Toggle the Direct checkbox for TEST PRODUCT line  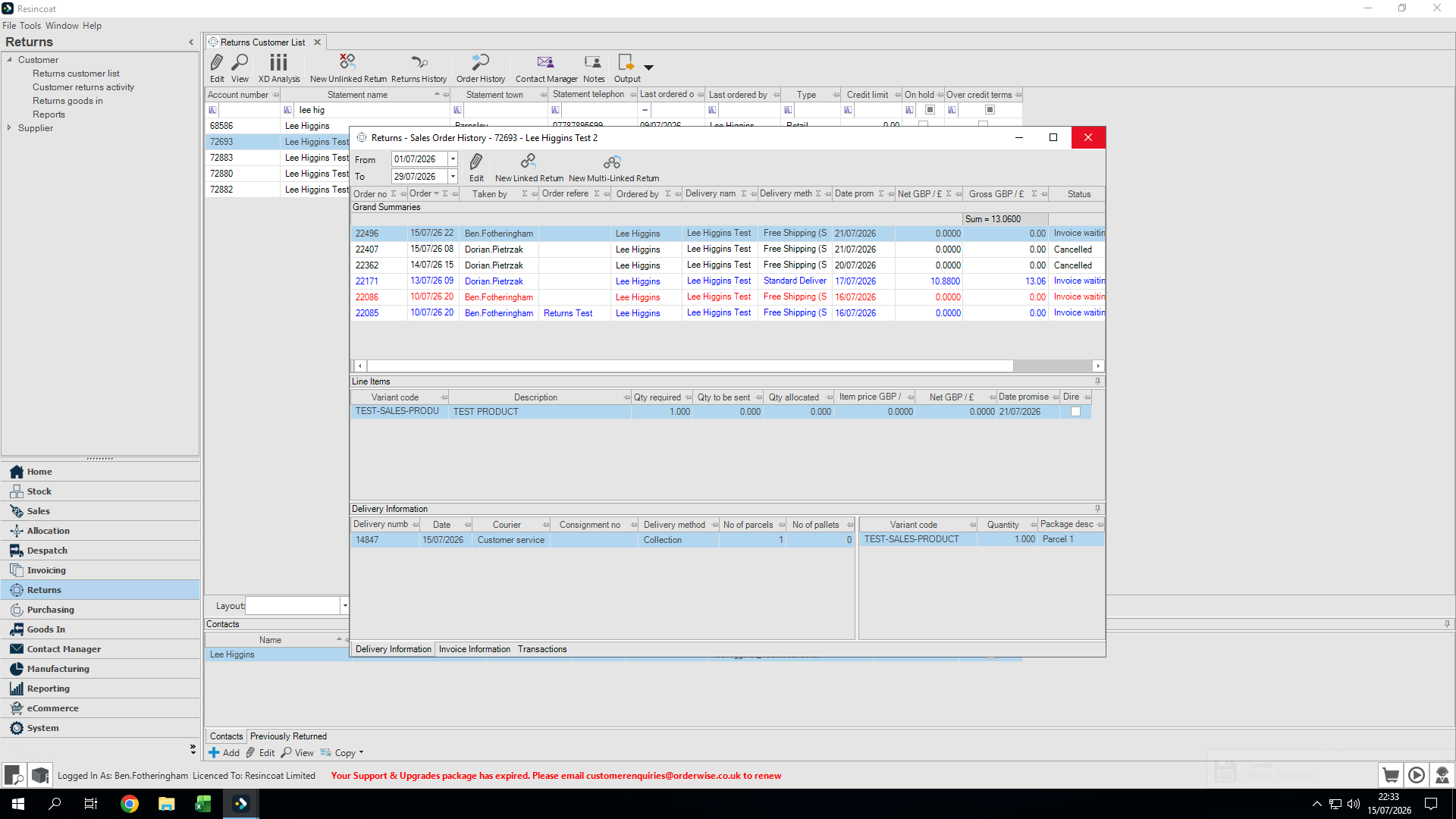pyautogui.click(x=1075, y=412)
